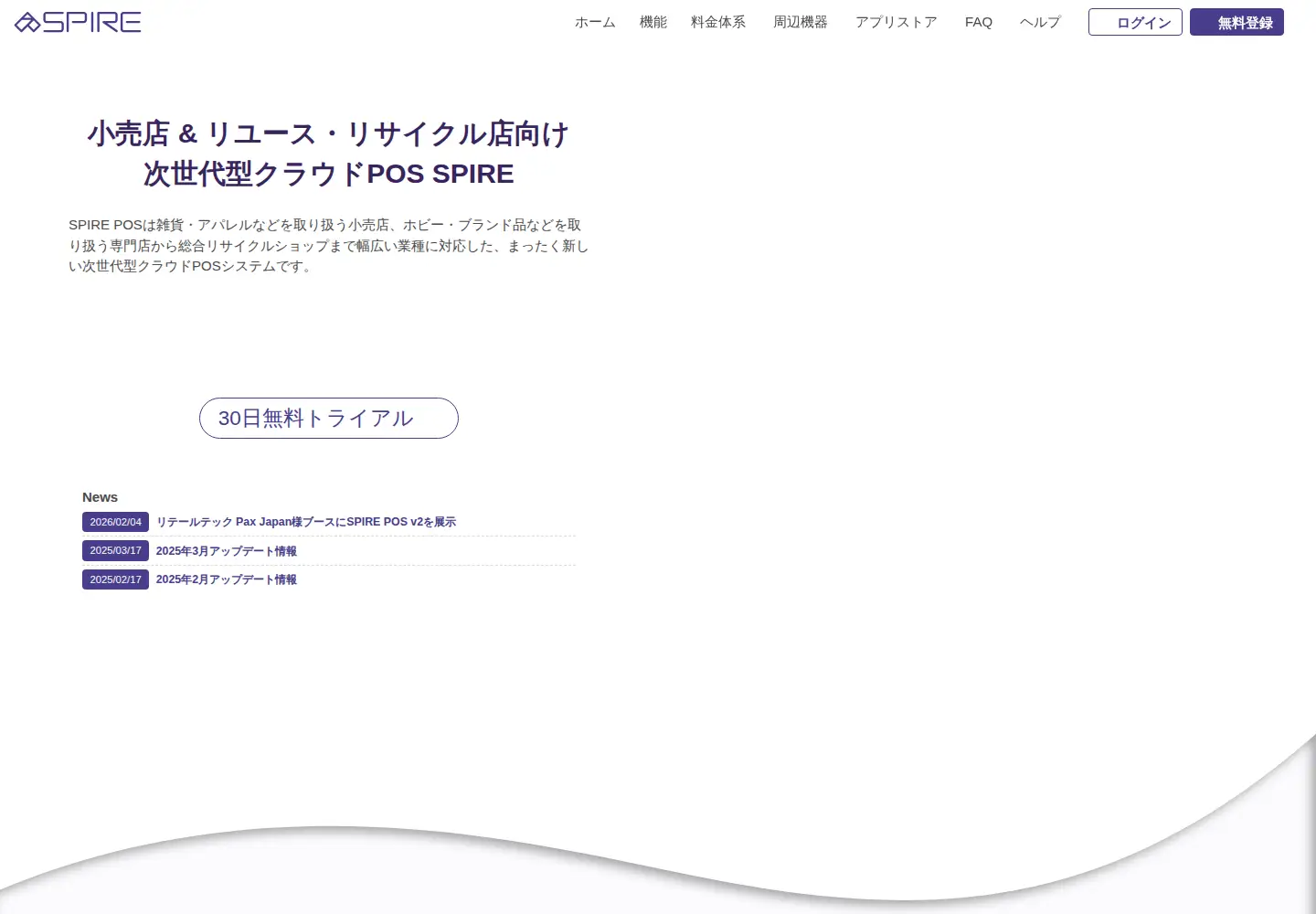Open the 機能 menu item
The image size is (1316, 914).
[653, 22]
